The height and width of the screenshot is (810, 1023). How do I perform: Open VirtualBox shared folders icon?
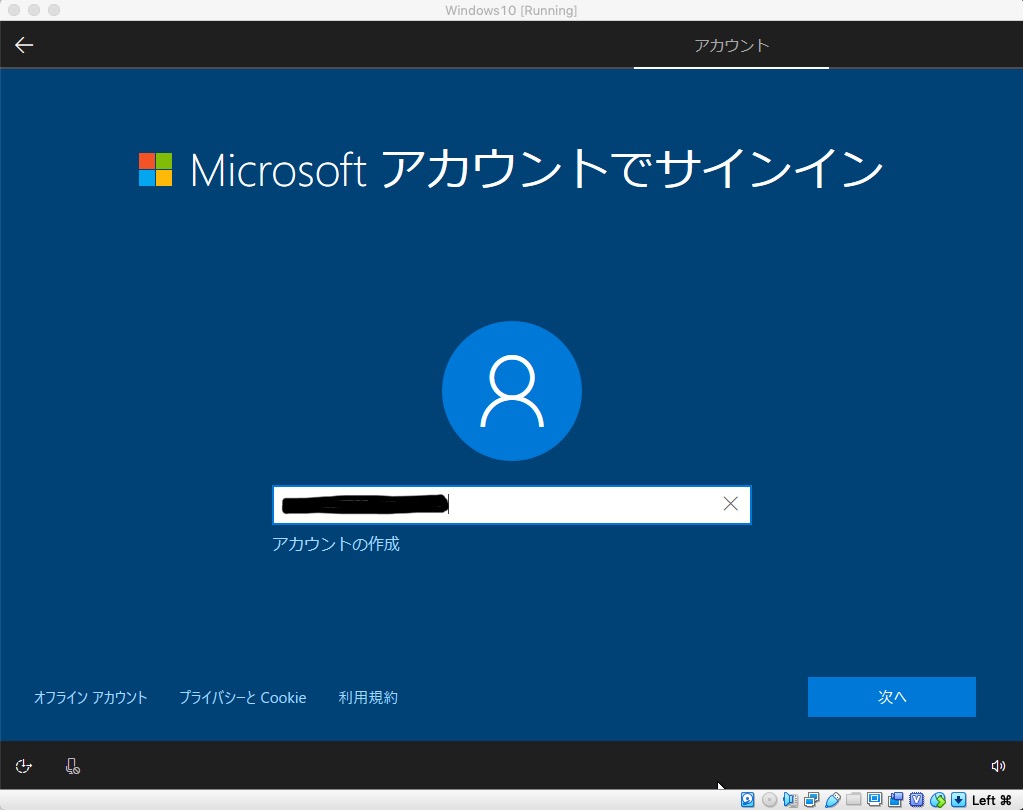pyautogui.click(x=853, y=800)
